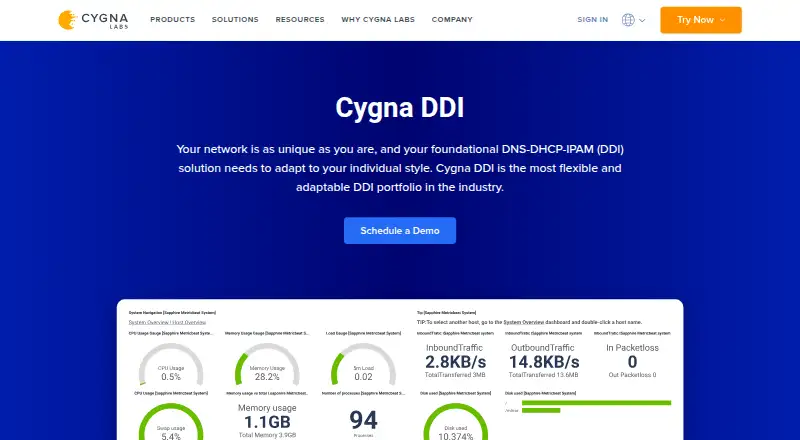Viewport: 800px width, 440px height.
Task: Click 'Out Packetloss 0' text
Action: tap(632, 375)
